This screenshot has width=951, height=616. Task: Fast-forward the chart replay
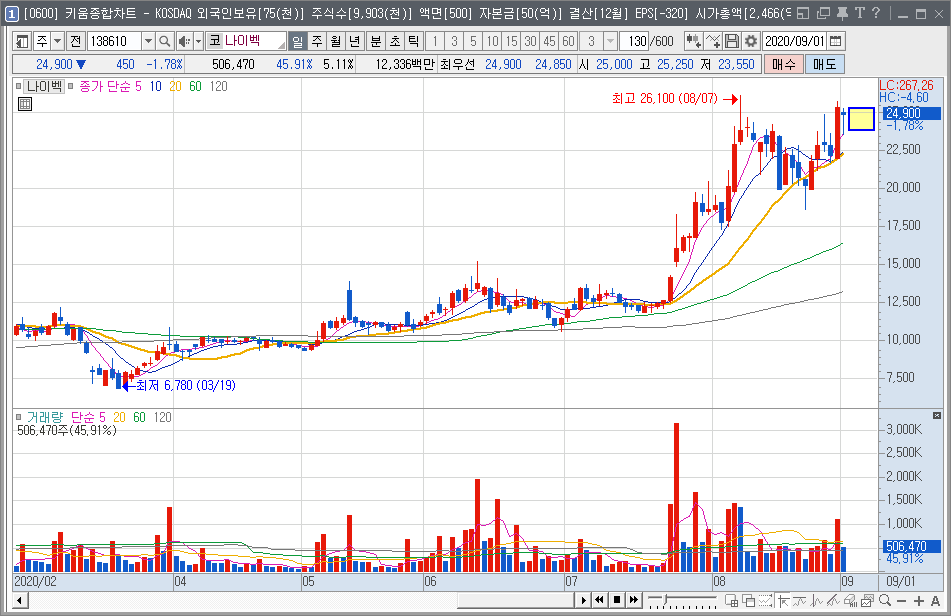pos(634,600)
